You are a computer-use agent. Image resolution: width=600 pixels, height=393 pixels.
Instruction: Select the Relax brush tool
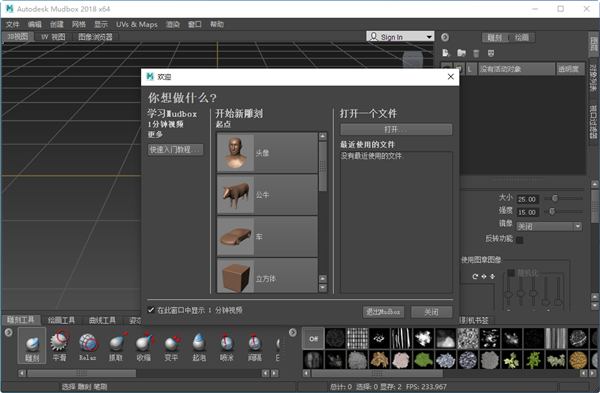[x=88, y=346]
